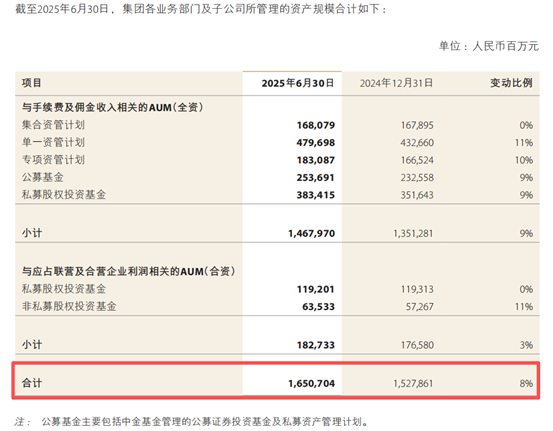The width and height of the screenshot is (553, 431).
Task: Select the first 小计 total 1,467,970
Action: point(311,233)
